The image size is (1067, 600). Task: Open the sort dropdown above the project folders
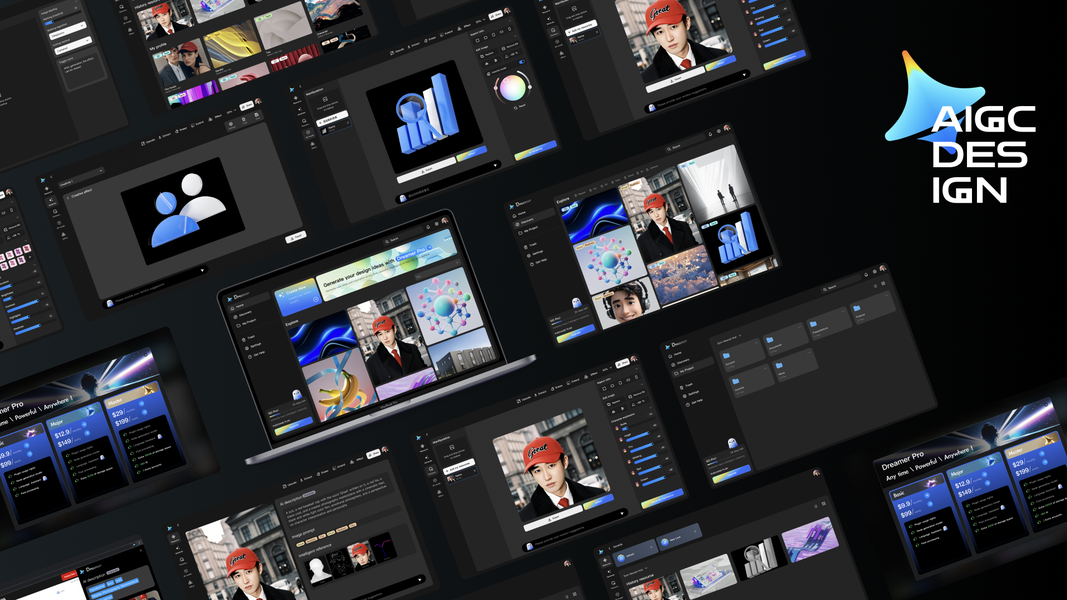click(x=729, y=337)
